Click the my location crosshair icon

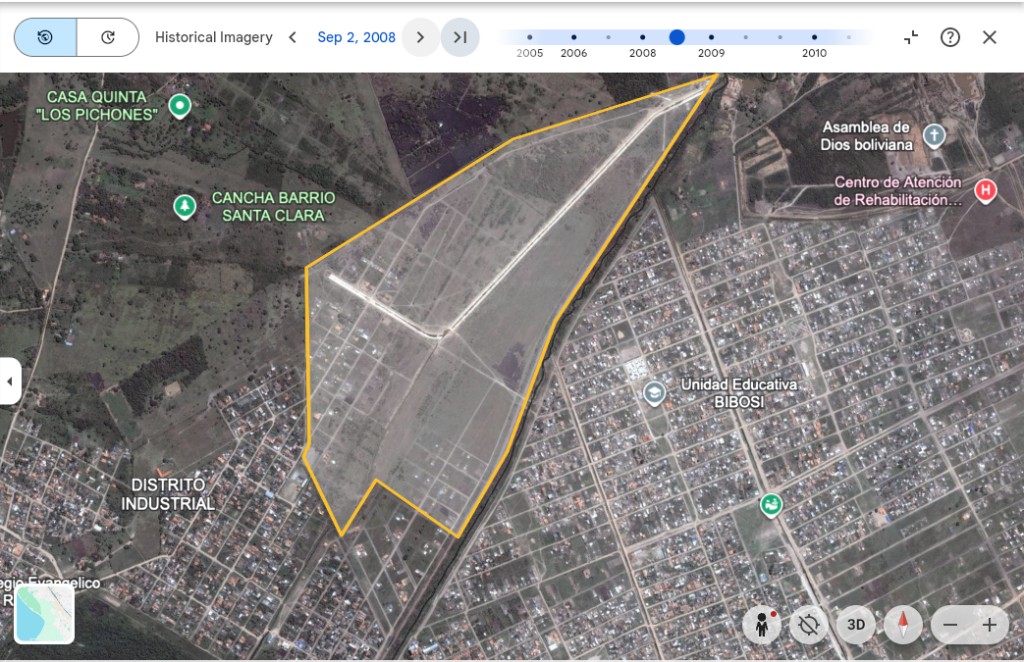tap(809, 625)
